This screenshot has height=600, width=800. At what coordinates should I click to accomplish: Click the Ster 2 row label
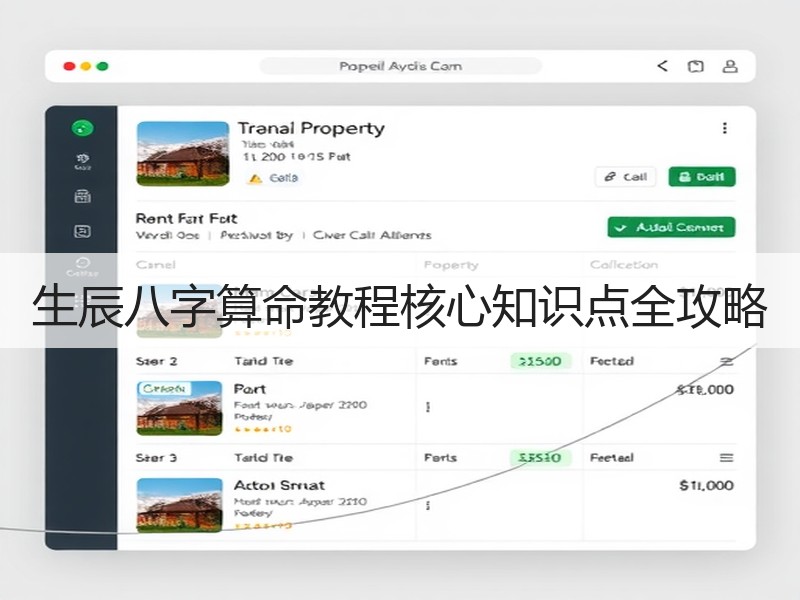point(157,361)
